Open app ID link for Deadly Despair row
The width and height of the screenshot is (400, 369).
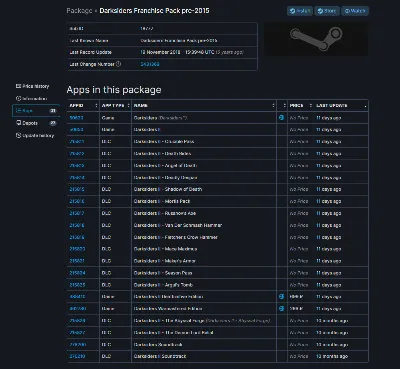pyautogui.click(x=77, y=178)
